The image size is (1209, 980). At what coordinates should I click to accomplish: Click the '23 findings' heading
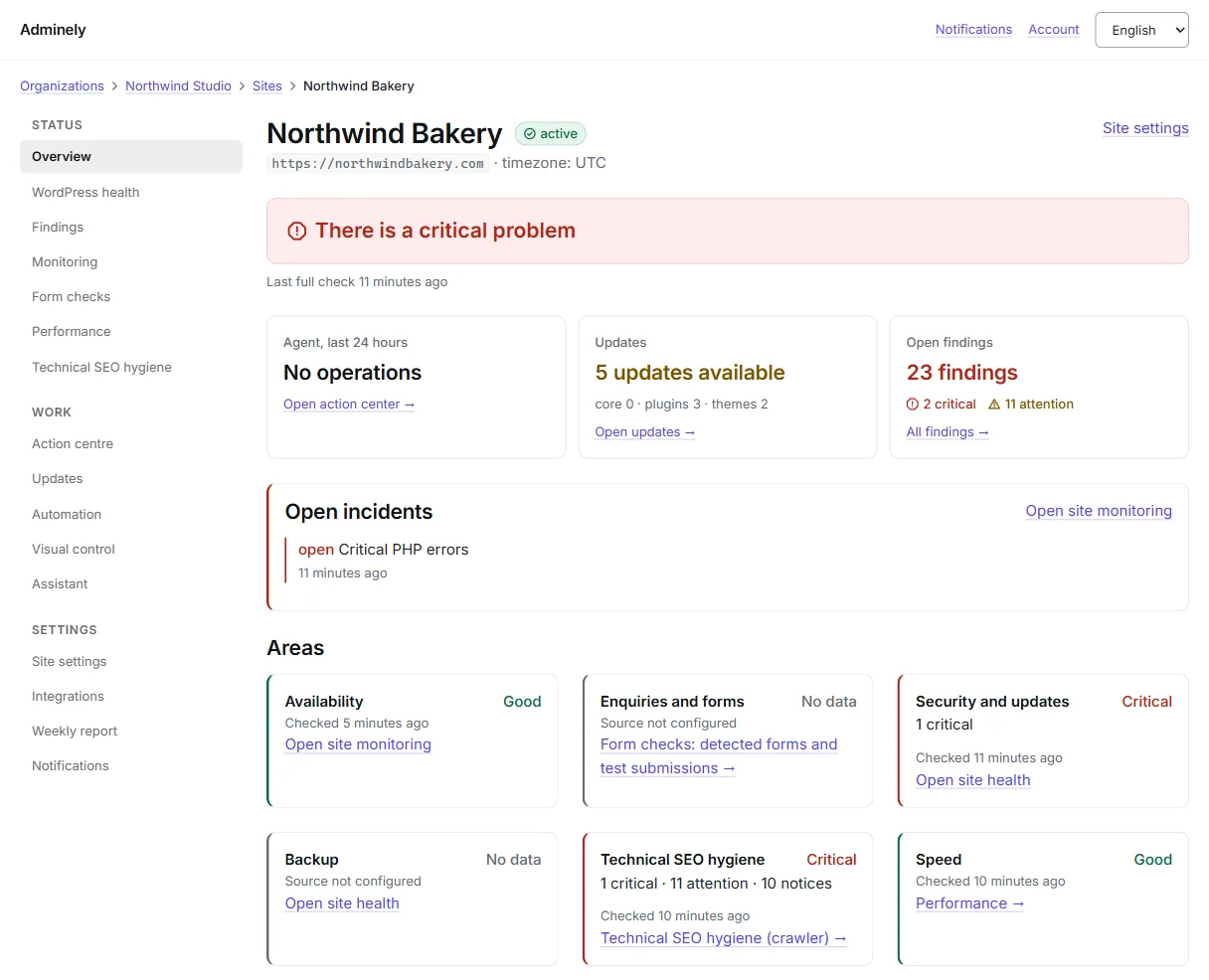pos(962,373)
